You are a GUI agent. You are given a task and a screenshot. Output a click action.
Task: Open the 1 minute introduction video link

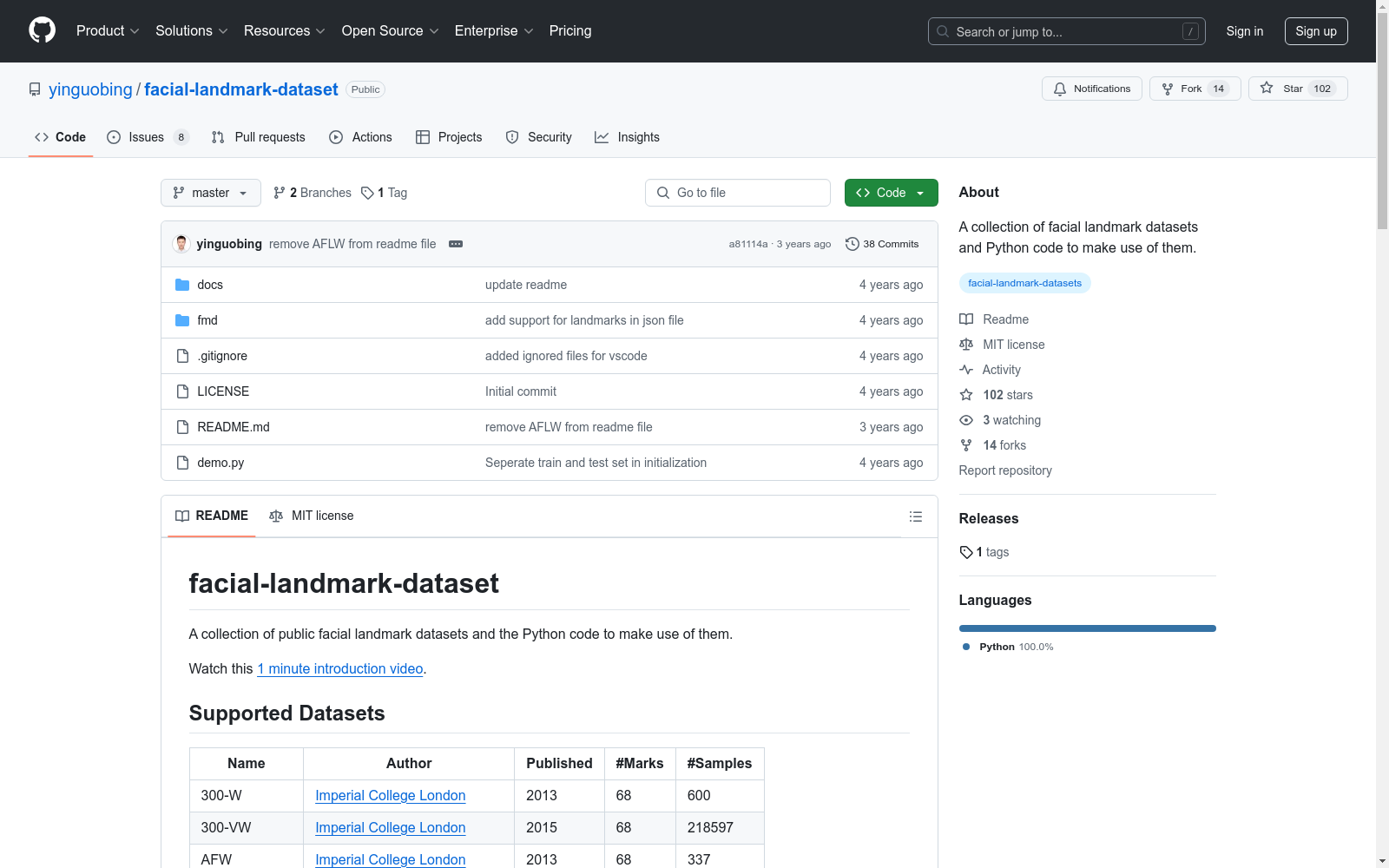tap(340, 668)
